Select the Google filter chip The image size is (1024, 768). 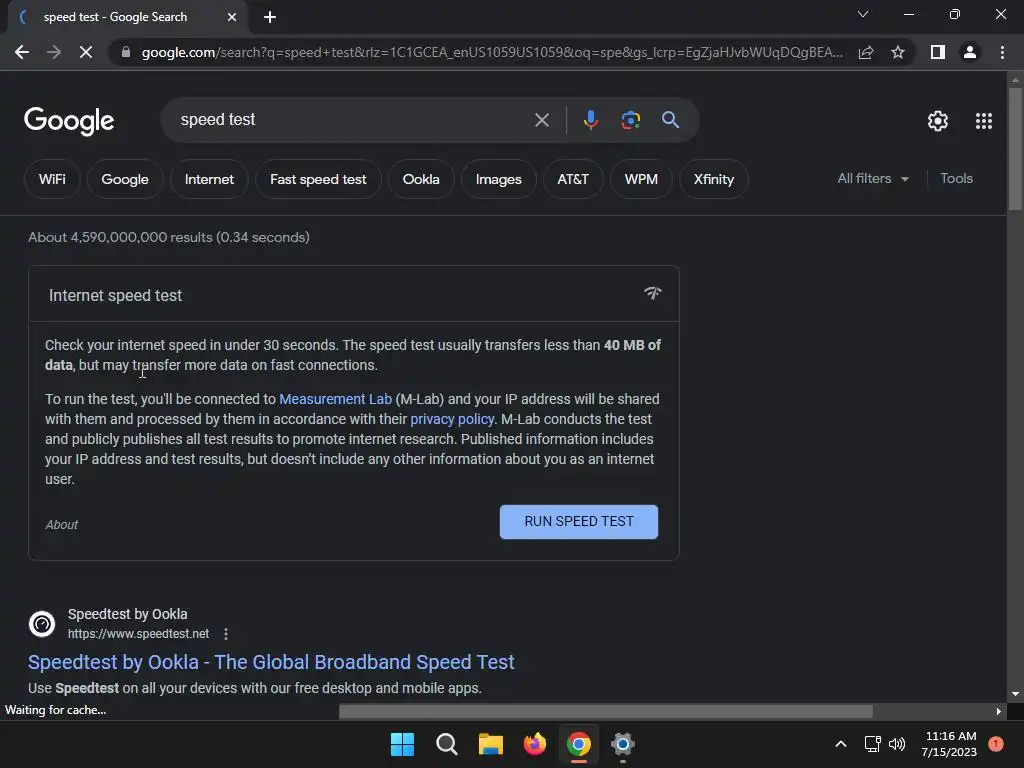coord(125,179)
